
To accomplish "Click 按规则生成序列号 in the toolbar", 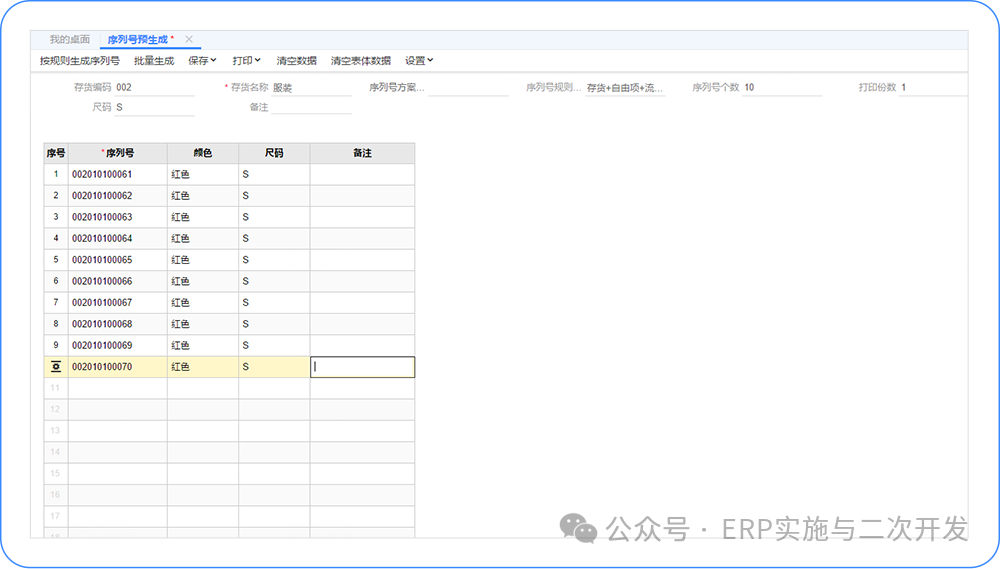I will [x=79, y=61].
